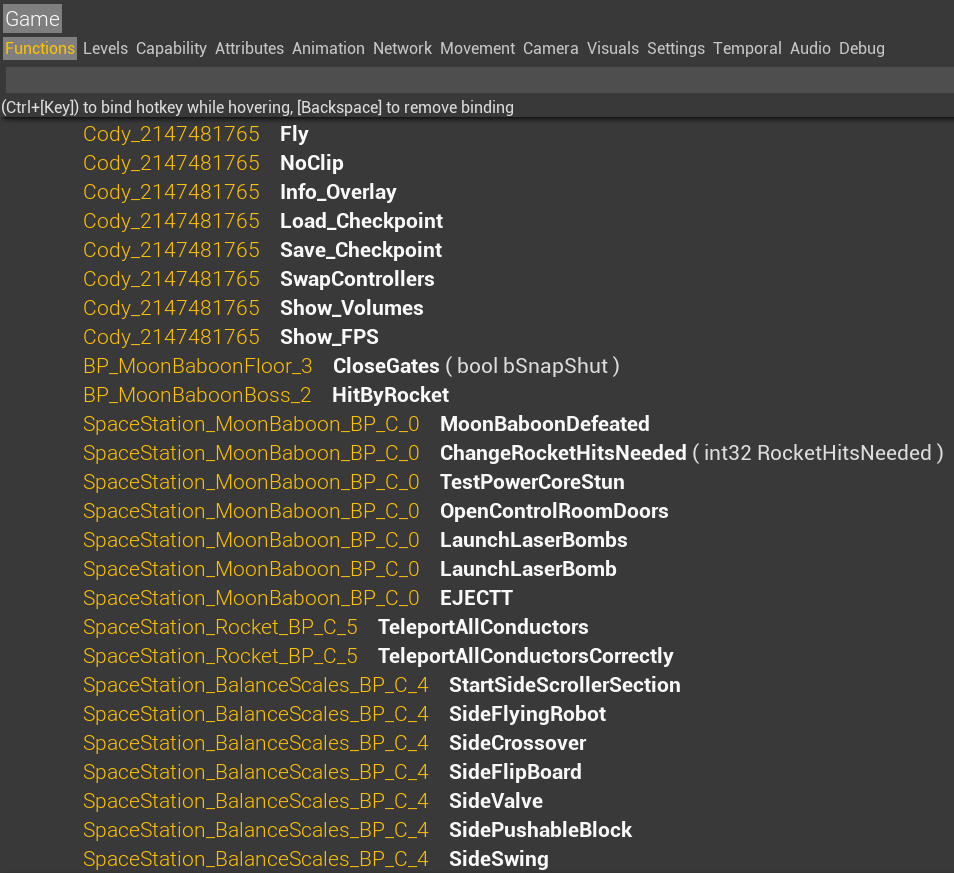Run the SideFlyingRobot function
The height and width of the screenshot is (873, 954).
[x=527, y=714]
